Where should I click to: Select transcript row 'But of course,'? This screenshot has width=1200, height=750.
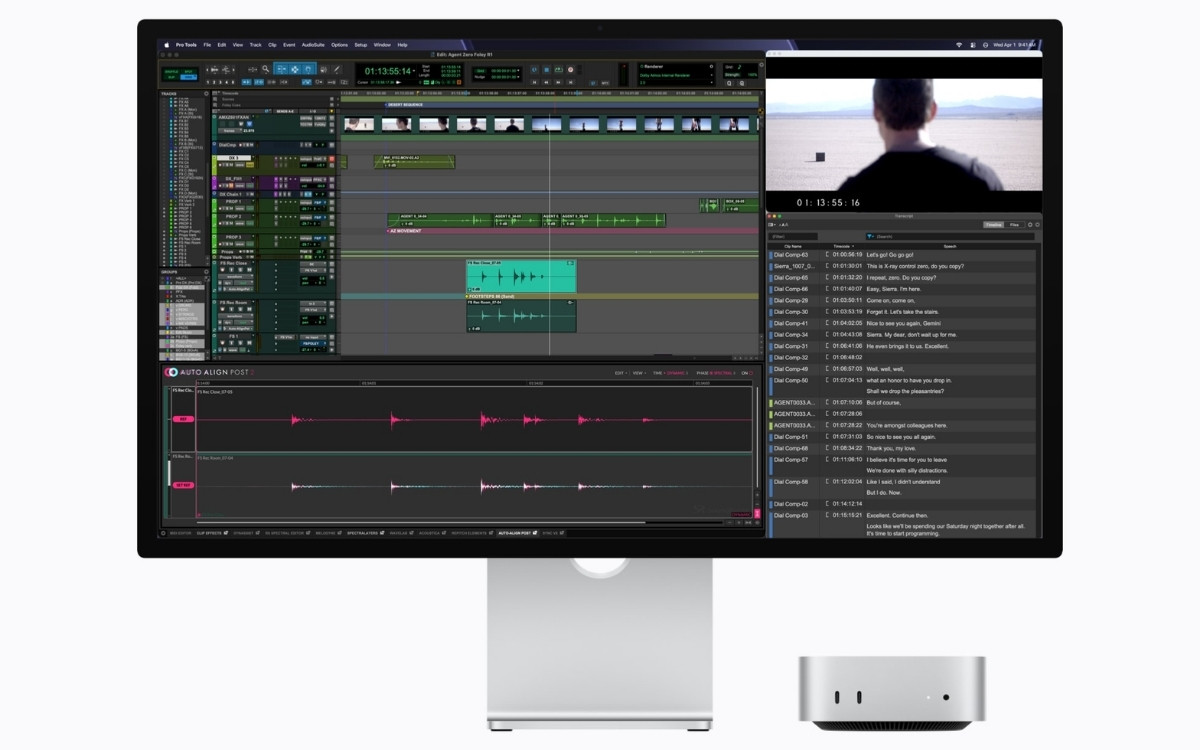[x=904, y=402]
